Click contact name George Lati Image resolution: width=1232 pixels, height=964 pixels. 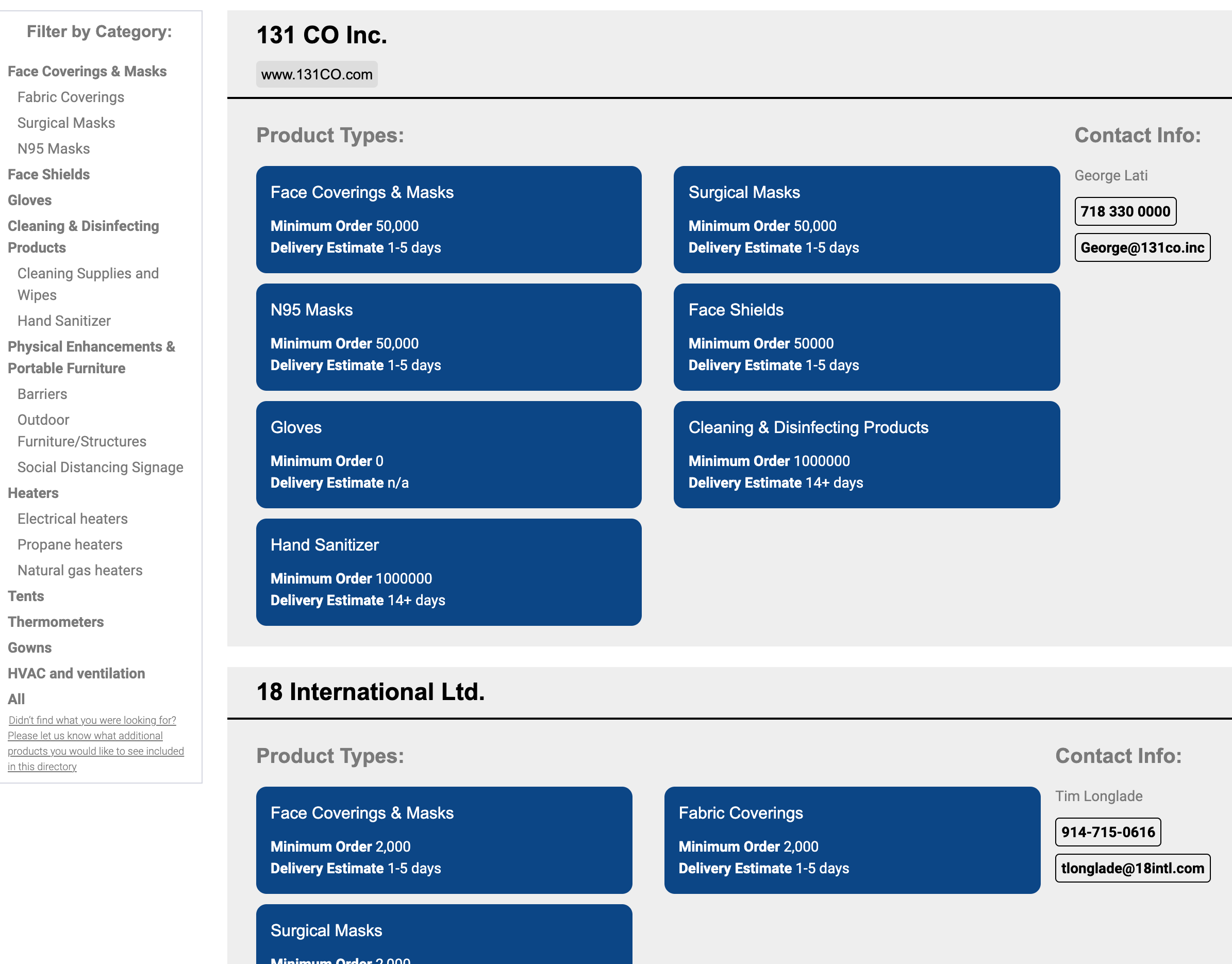[1110, 175]
